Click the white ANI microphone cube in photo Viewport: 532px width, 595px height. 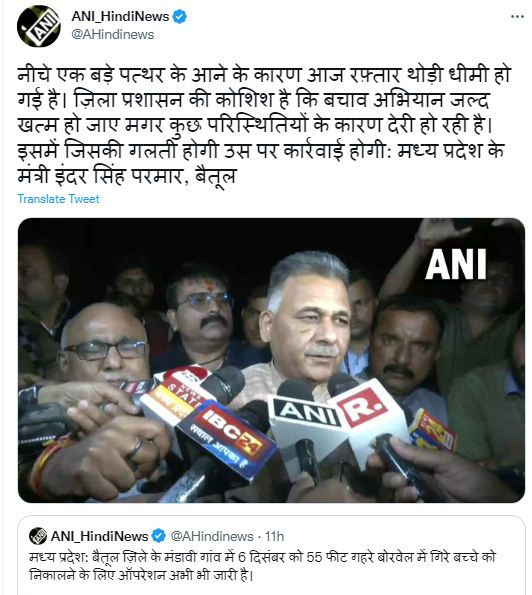click(304, 420)
